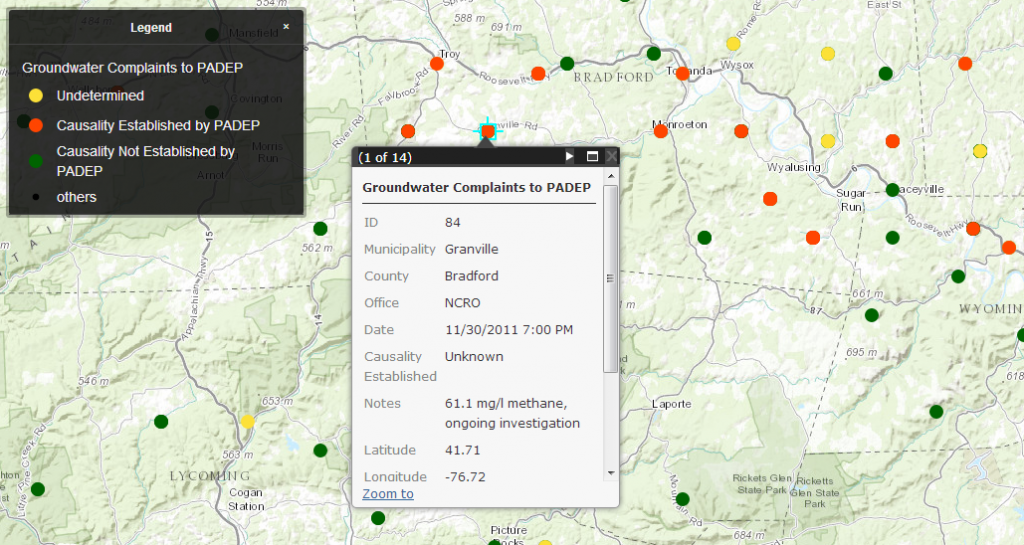Click Undetermined yellow legend swatch
The height and width of the screenshot is (545, 1024).
coord(36,96)
